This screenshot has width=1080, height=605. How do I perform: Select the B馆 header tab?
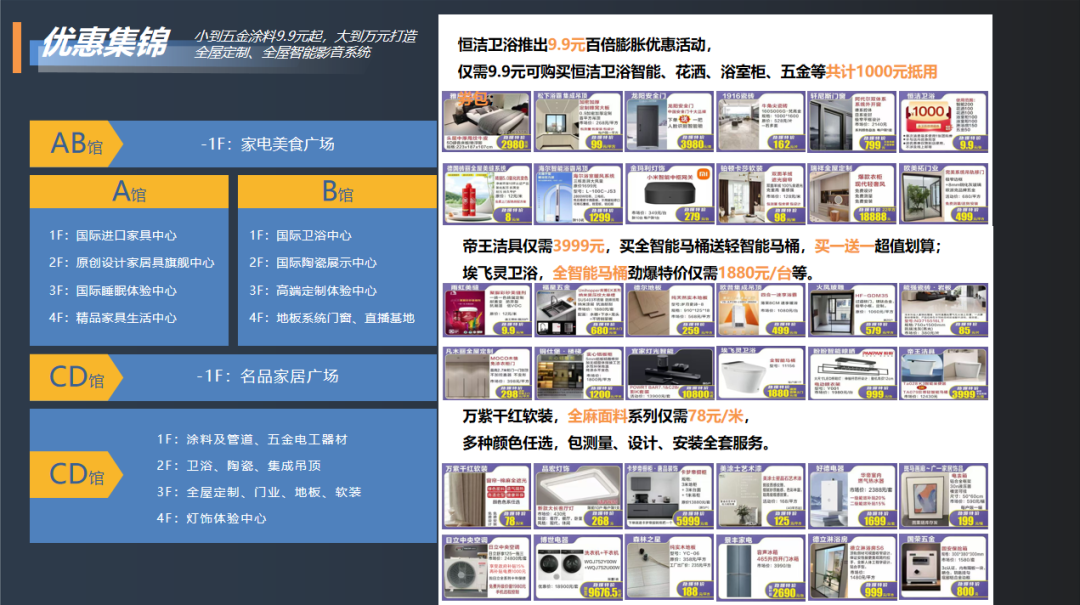(x=338, y=192)
